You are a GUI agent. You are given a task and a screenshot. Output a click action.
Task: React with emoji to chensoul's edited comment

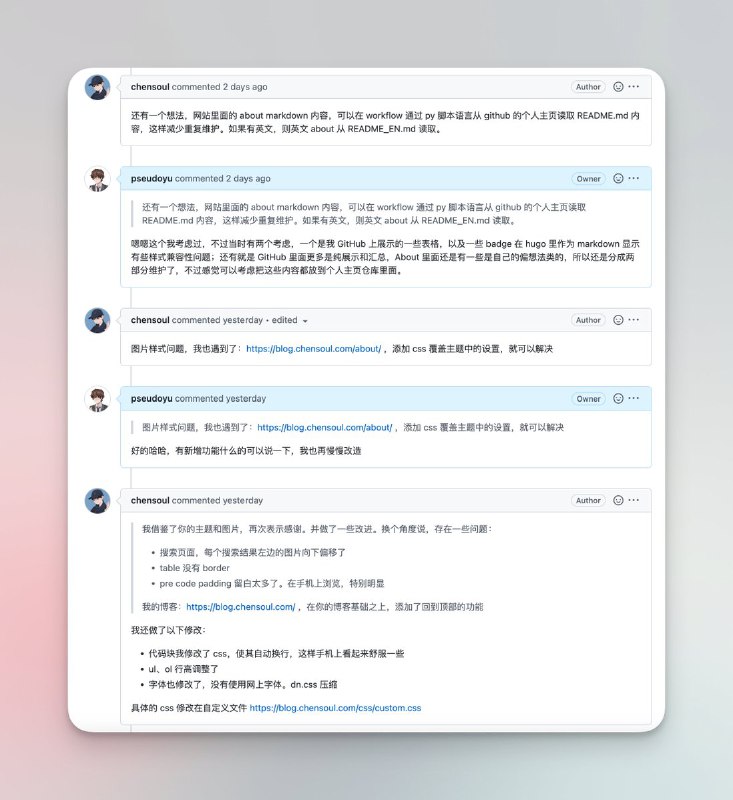(618, 320)
